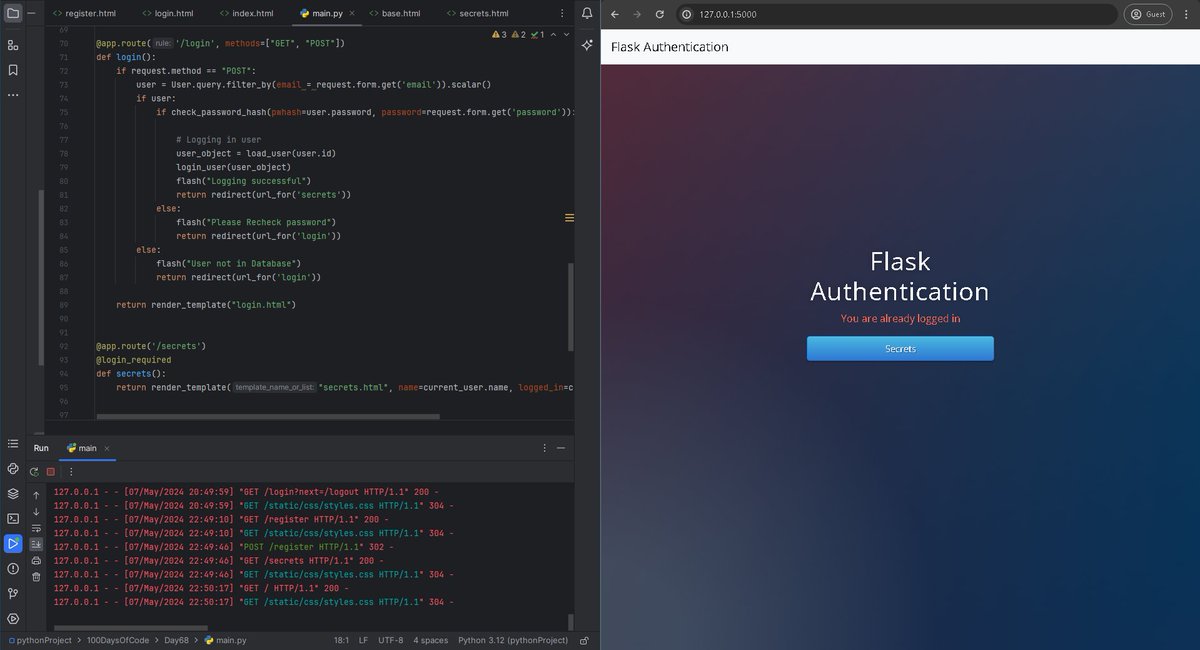Close the main run tab
This screenshot has width=1200, height=650.
pyautogui.click(x=107, y=448)
